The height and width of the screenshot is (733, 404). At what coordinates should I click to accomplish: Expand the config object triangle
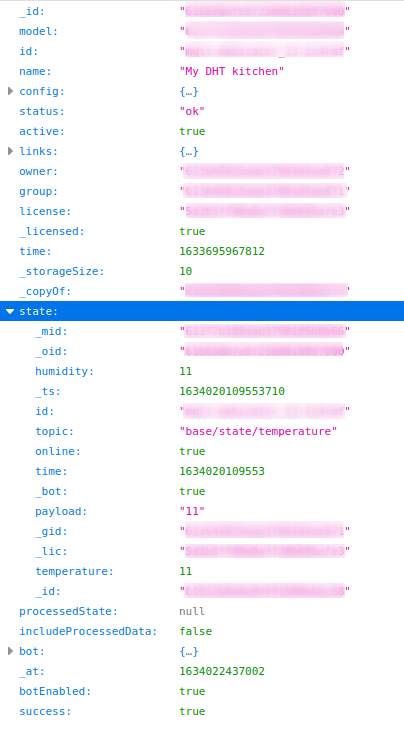click(x=10, y=91)
